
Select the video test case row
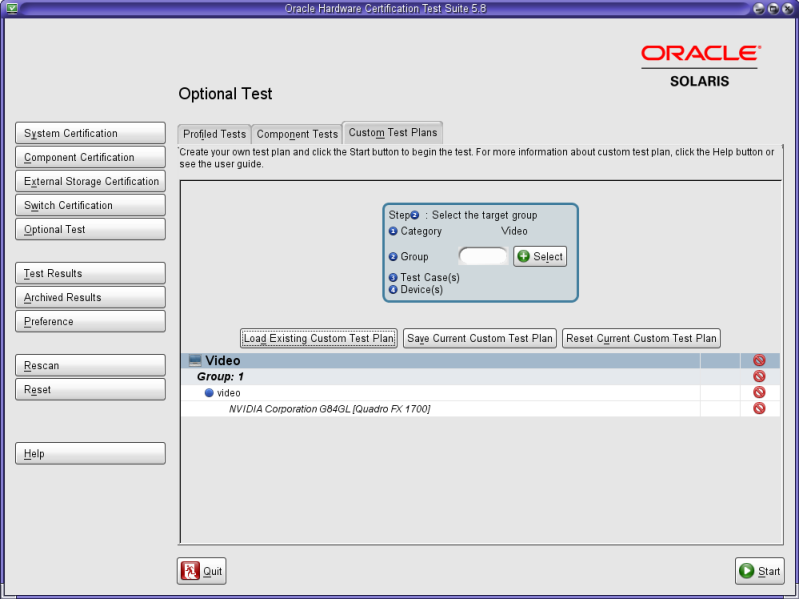point(480,393)
